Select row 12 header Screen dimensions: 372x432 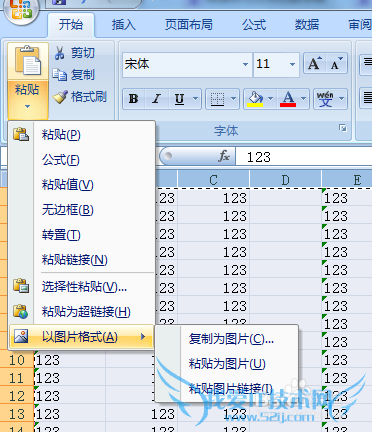(x=17, y=396)
